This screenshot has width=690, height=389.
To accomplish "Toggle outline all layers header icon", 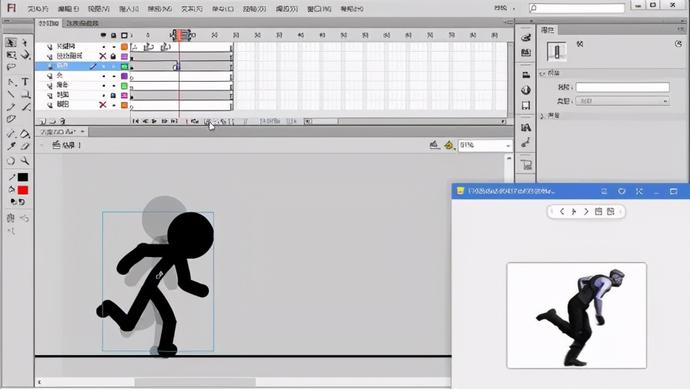I will tap(124, 35).
